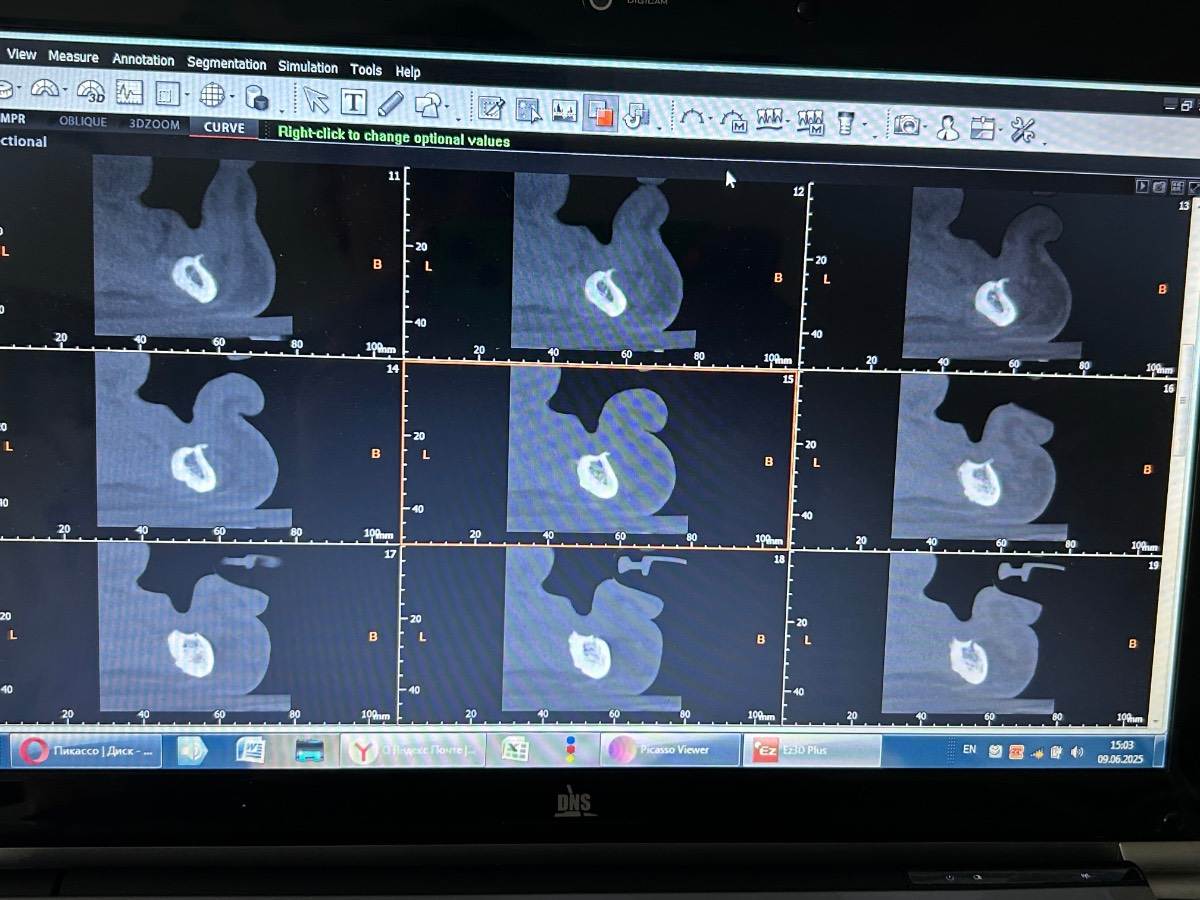Select the manual arch curve tool
The height and width of the screenshot is (900, 1200).
point(733,120)
